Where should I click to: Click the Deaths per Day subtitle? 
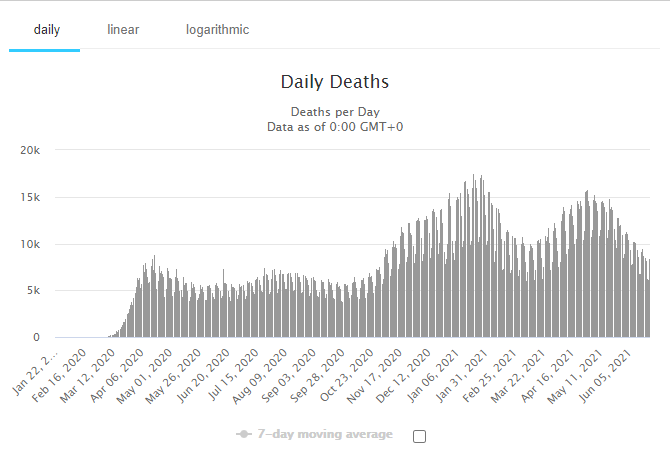tap(334, 111)
